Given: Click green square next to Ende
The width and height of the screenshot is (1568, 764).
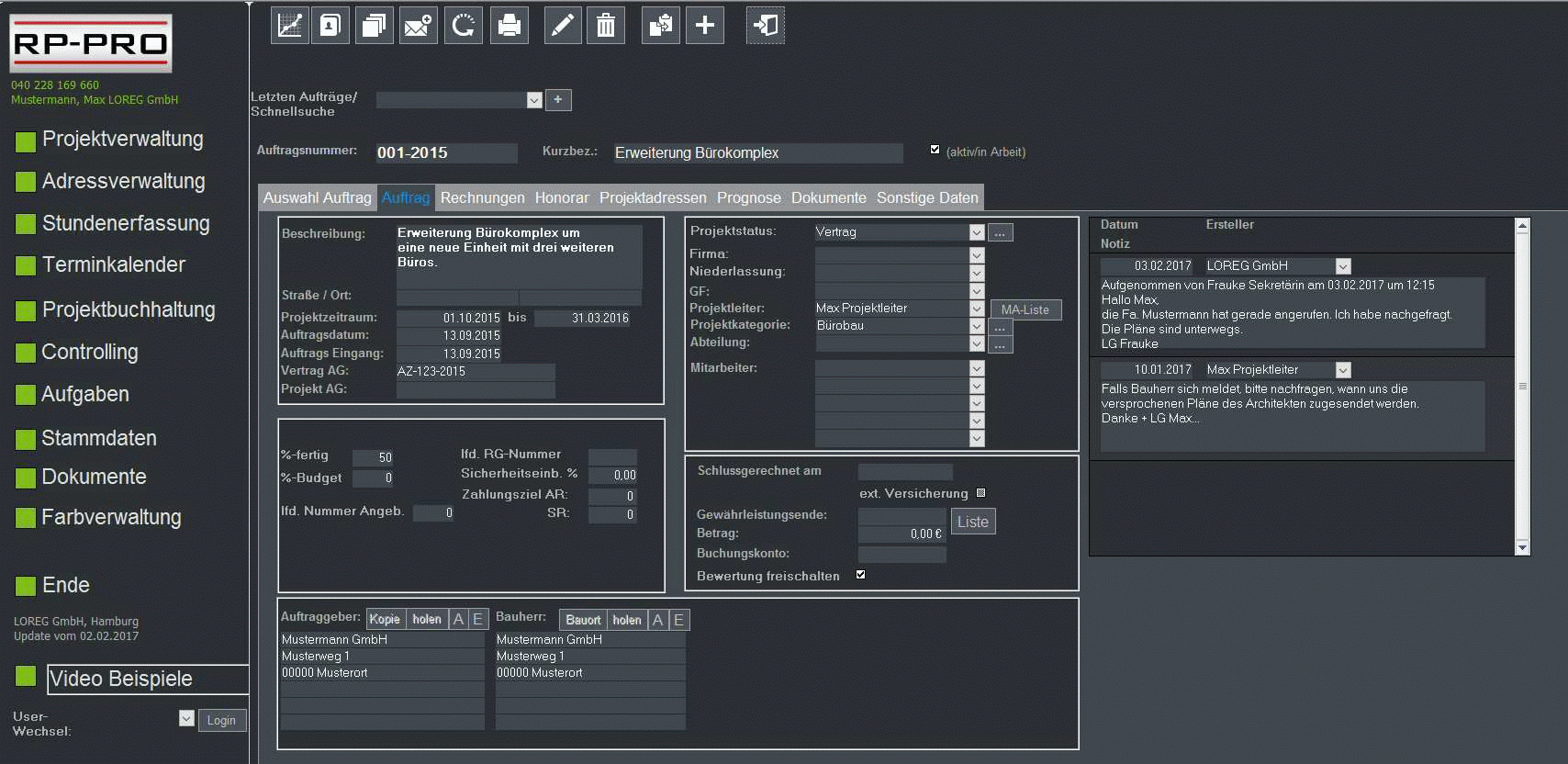Looking at the screenshot, I should click(26, 586).
